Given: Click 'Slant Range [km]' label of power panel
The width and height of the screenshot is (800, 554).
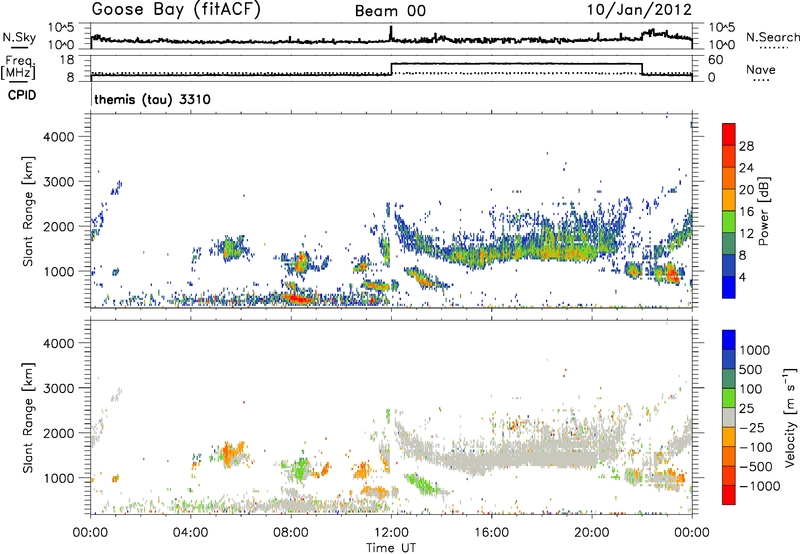Looking at the screenshot, I should [x=28, y=211].
